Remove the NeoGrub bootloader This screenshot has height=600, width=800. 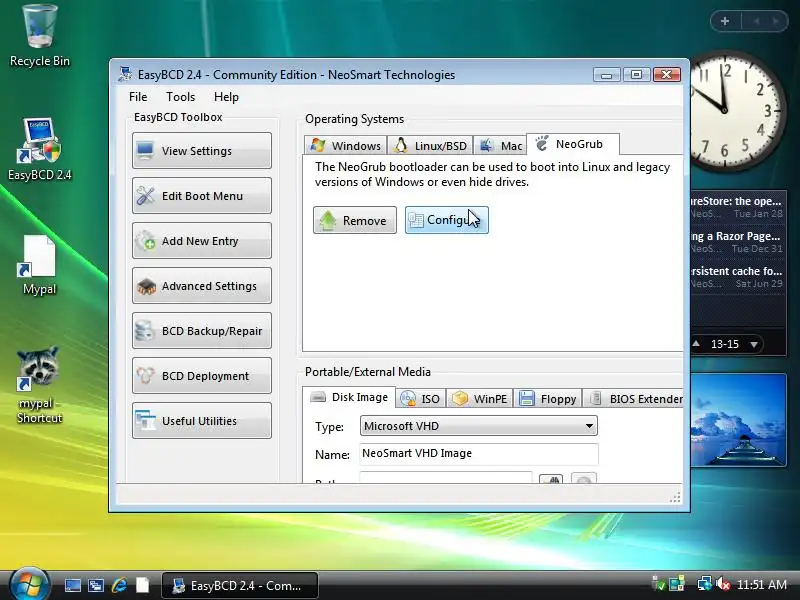point(355,220)
